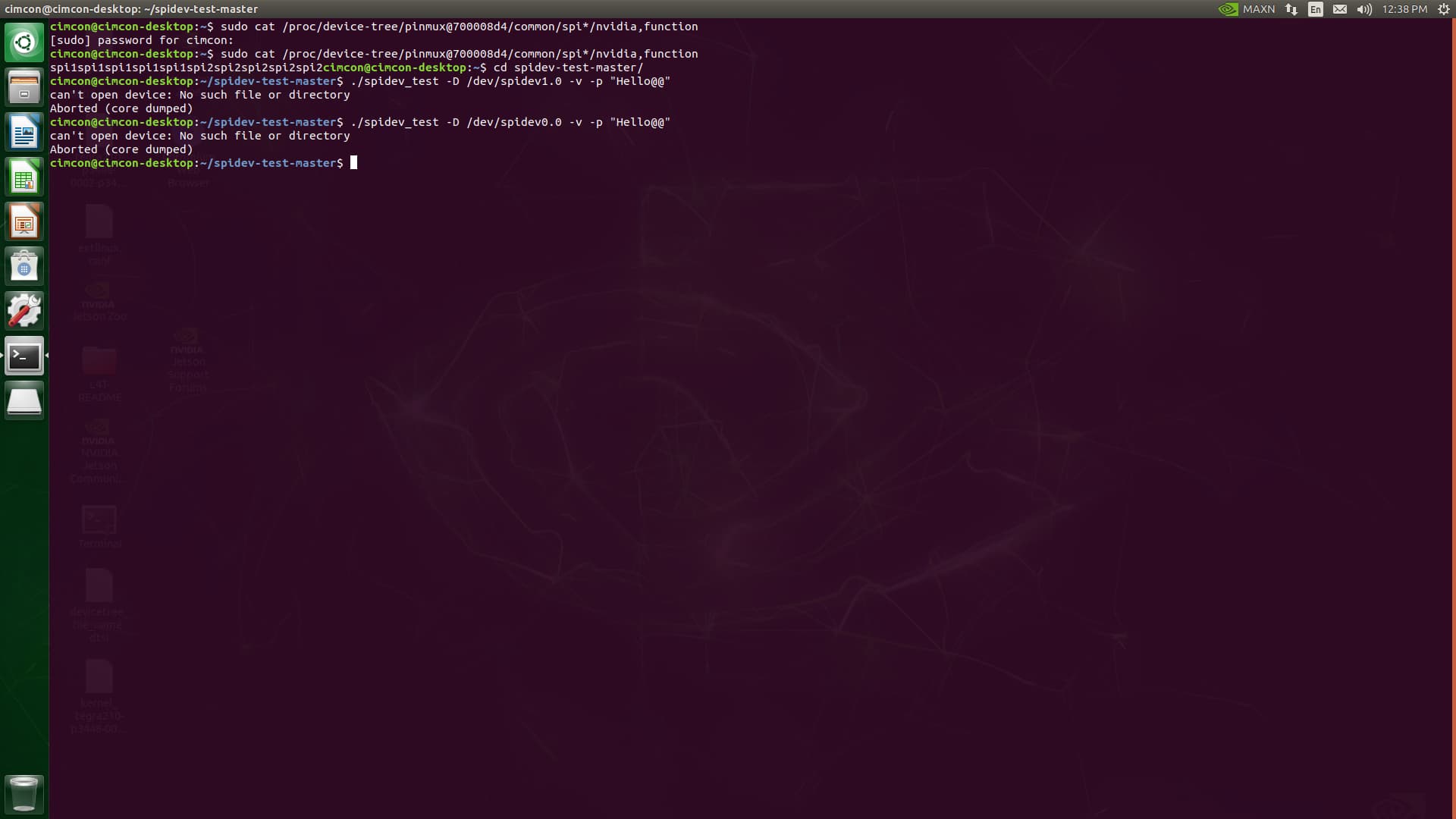Open System Settings gear-and-wrench icon
The height and width of the screenshot is (819, 1456).
tap(24, 311)
